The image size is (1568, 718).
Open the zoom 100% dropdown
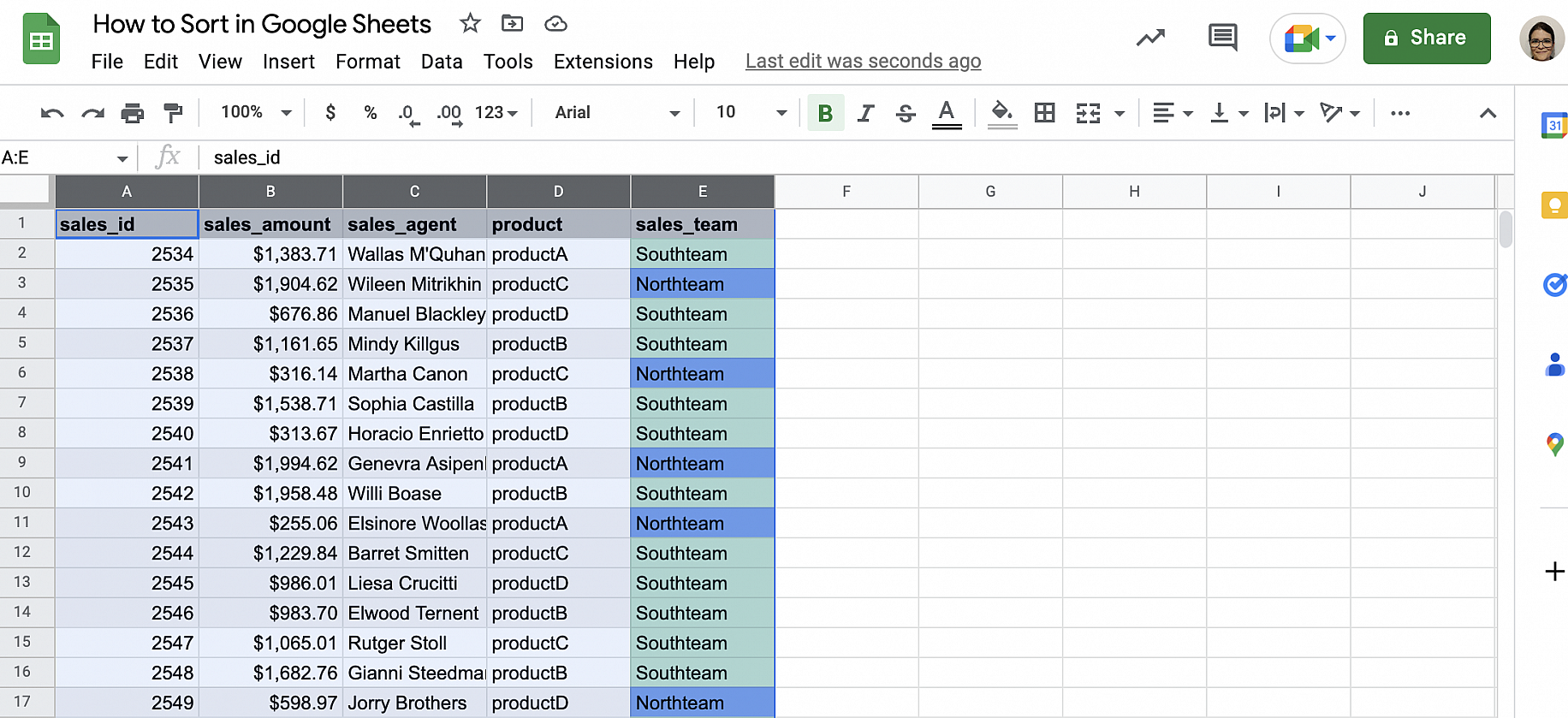(x=255, y=113)
